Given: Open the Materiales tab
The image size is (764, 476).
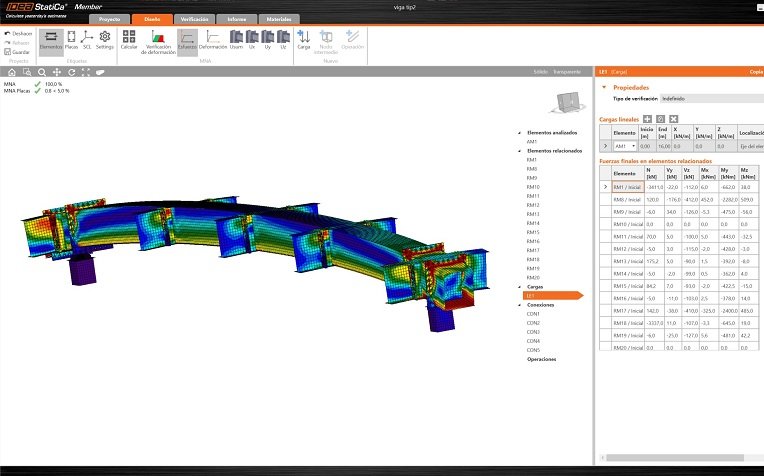Looking at the screenshot, I should pyautogui.click(x=277, y=19).
